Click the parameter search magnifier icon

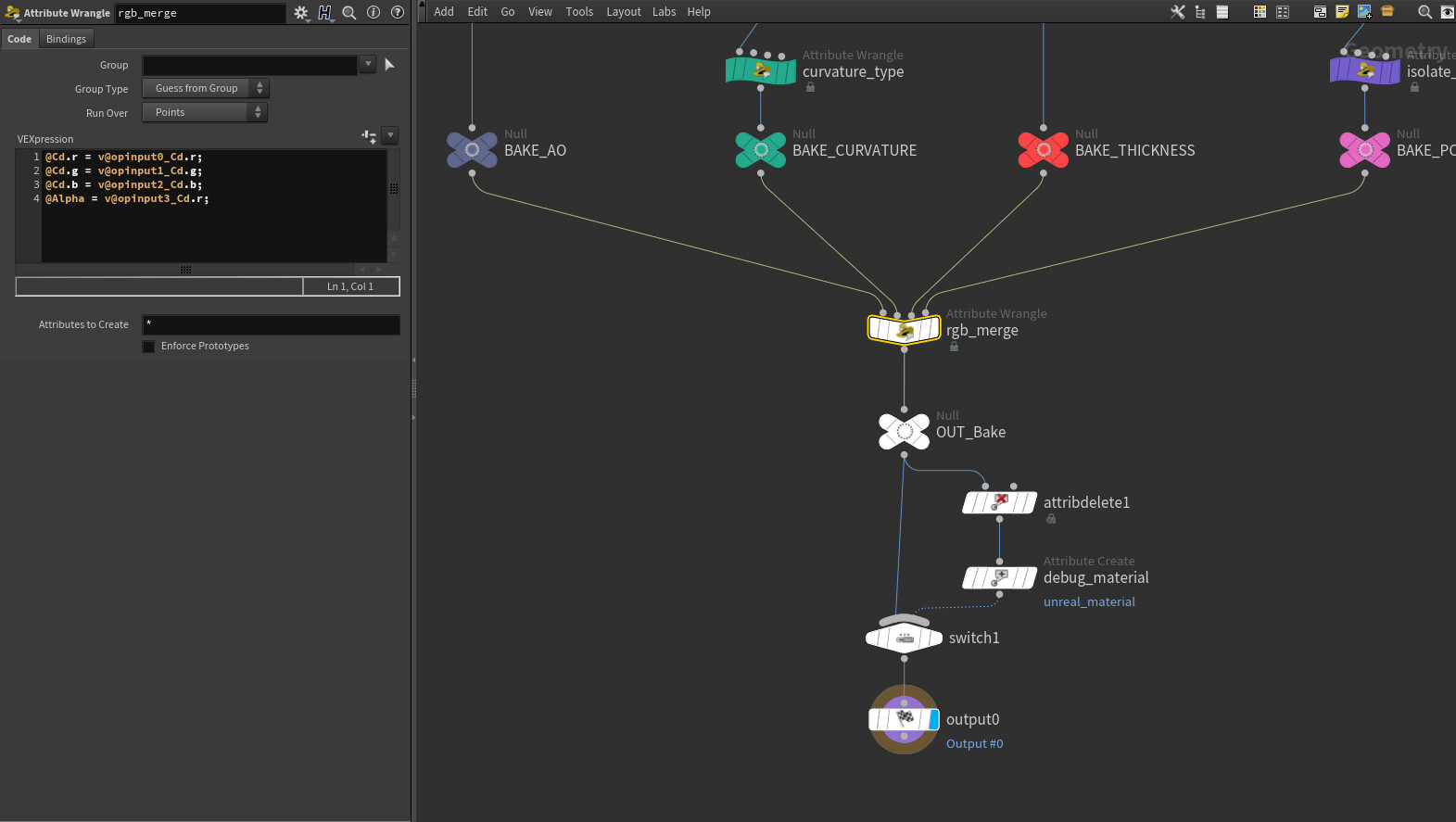349,13
